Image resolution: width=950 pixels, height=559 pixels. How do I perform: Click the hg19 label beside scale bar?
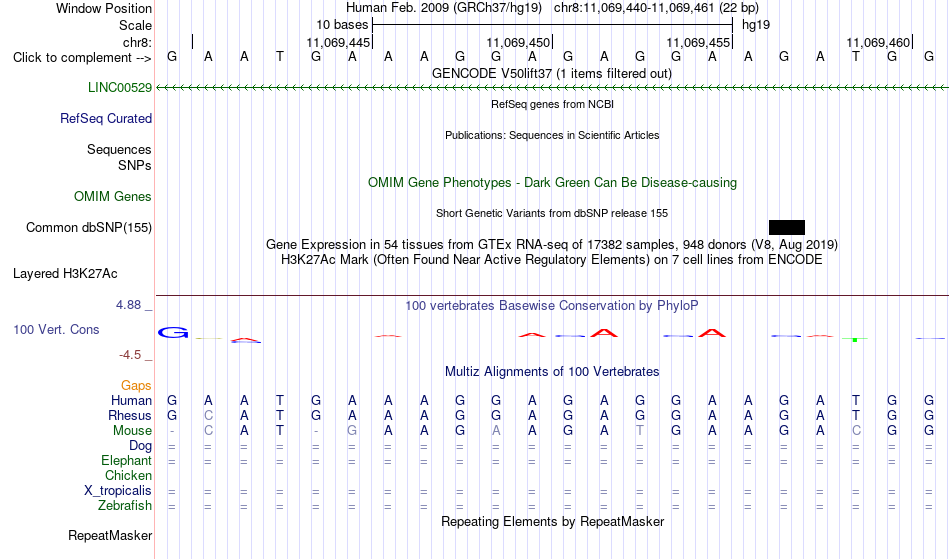[x=756, y=25]
